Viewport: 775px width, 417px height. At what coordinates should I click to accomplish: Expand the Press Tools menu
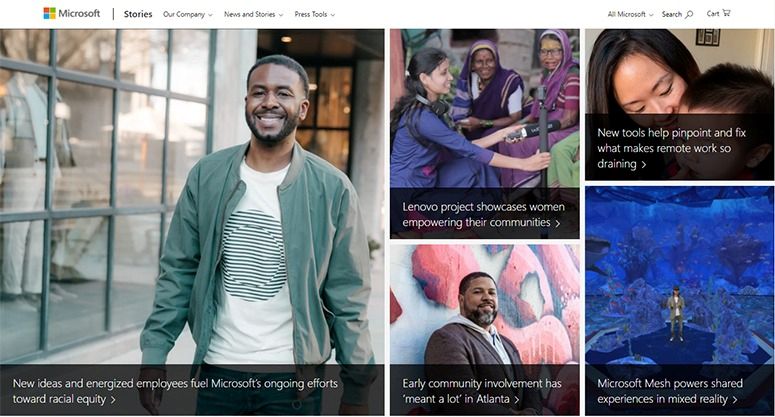pyautogui.click(x=314, y=14)
